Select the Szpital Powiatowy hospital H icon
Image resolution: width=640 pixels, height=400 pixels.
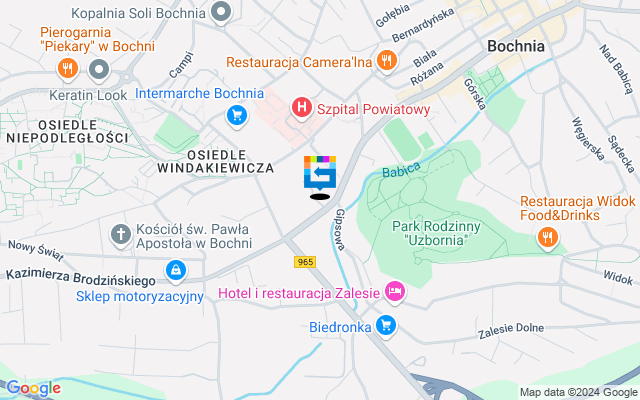(302, 108)
